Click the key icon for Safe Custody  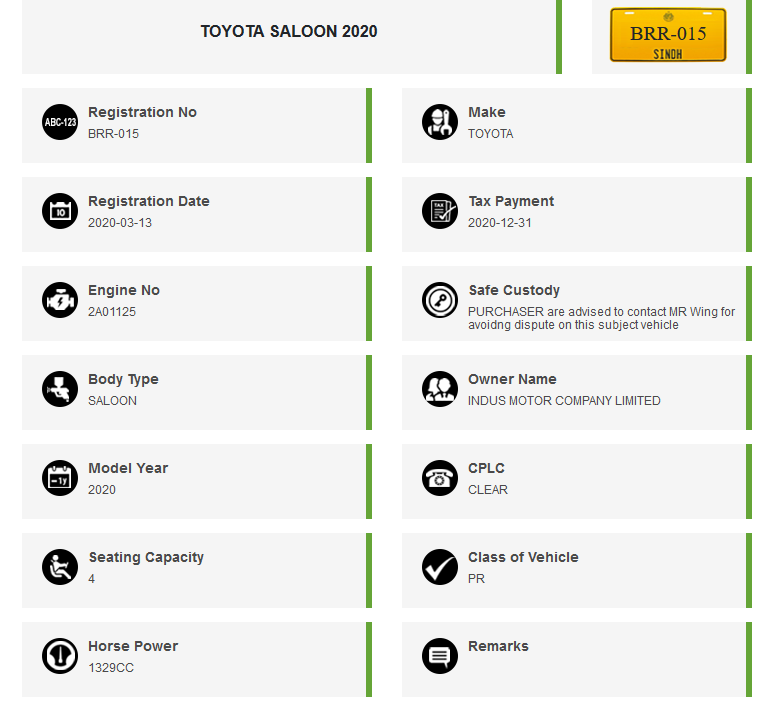tap(440, 300)
